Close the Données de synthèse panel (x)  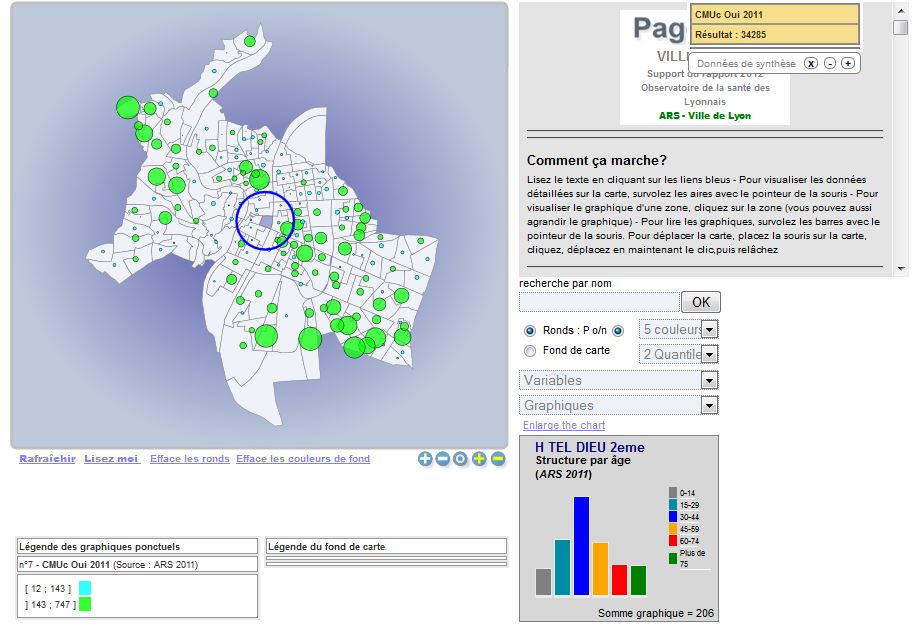coord(811,63)
